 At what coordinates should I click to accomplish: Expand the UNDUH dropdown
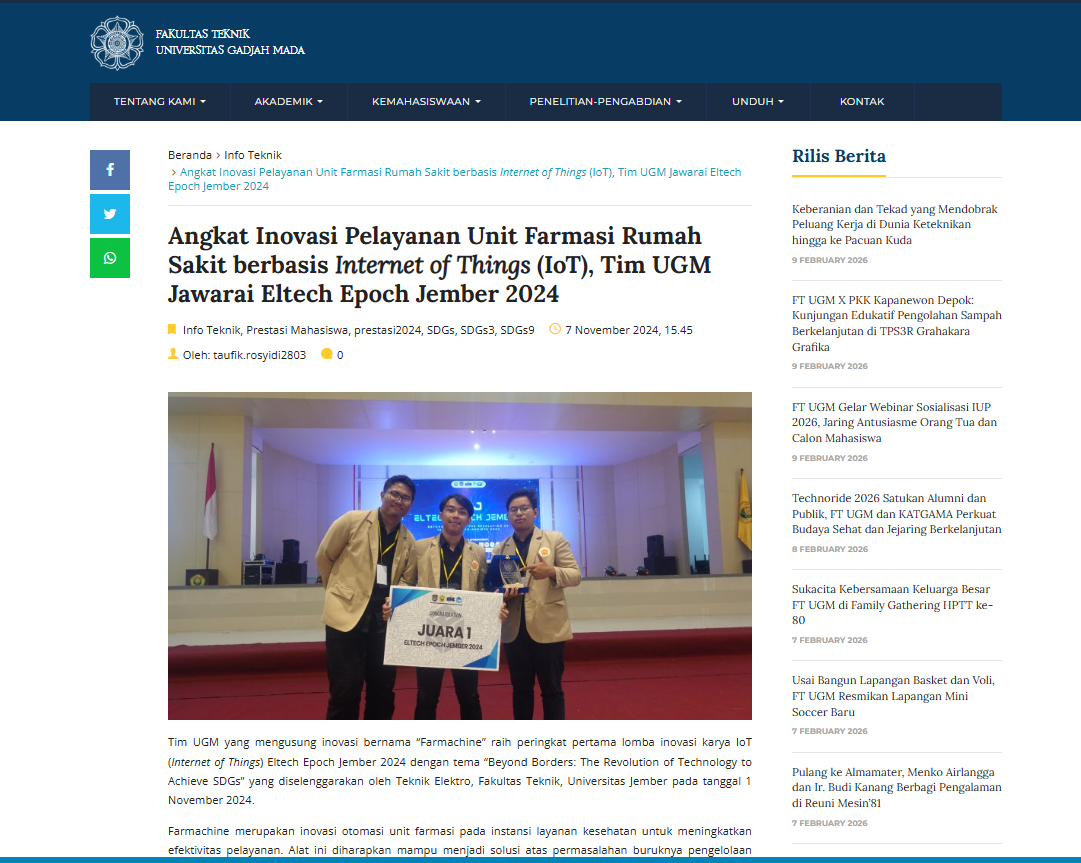tap(757, 101)
